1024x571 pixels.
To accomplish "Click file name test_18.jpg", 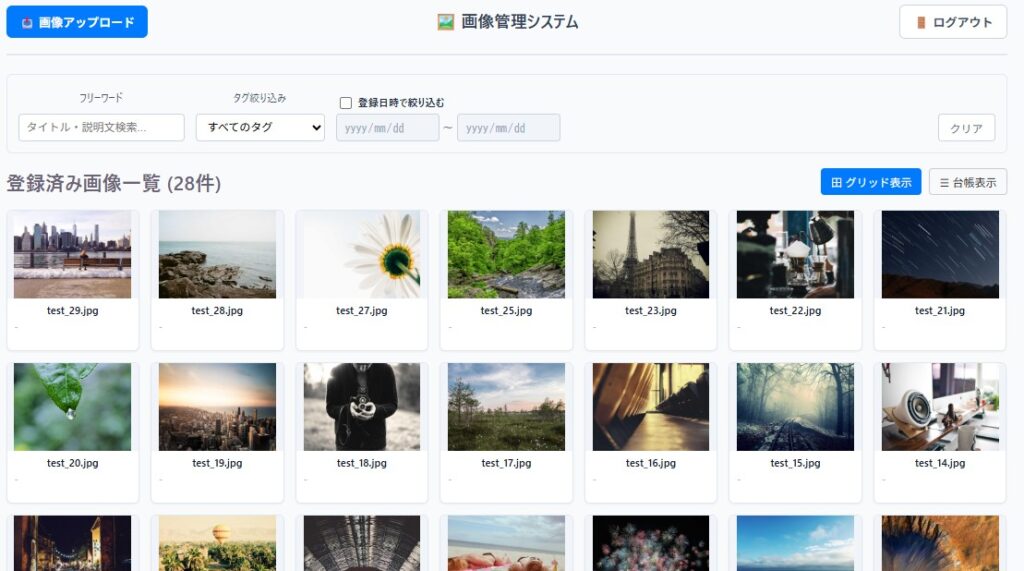I will click(x=362, y=463).
